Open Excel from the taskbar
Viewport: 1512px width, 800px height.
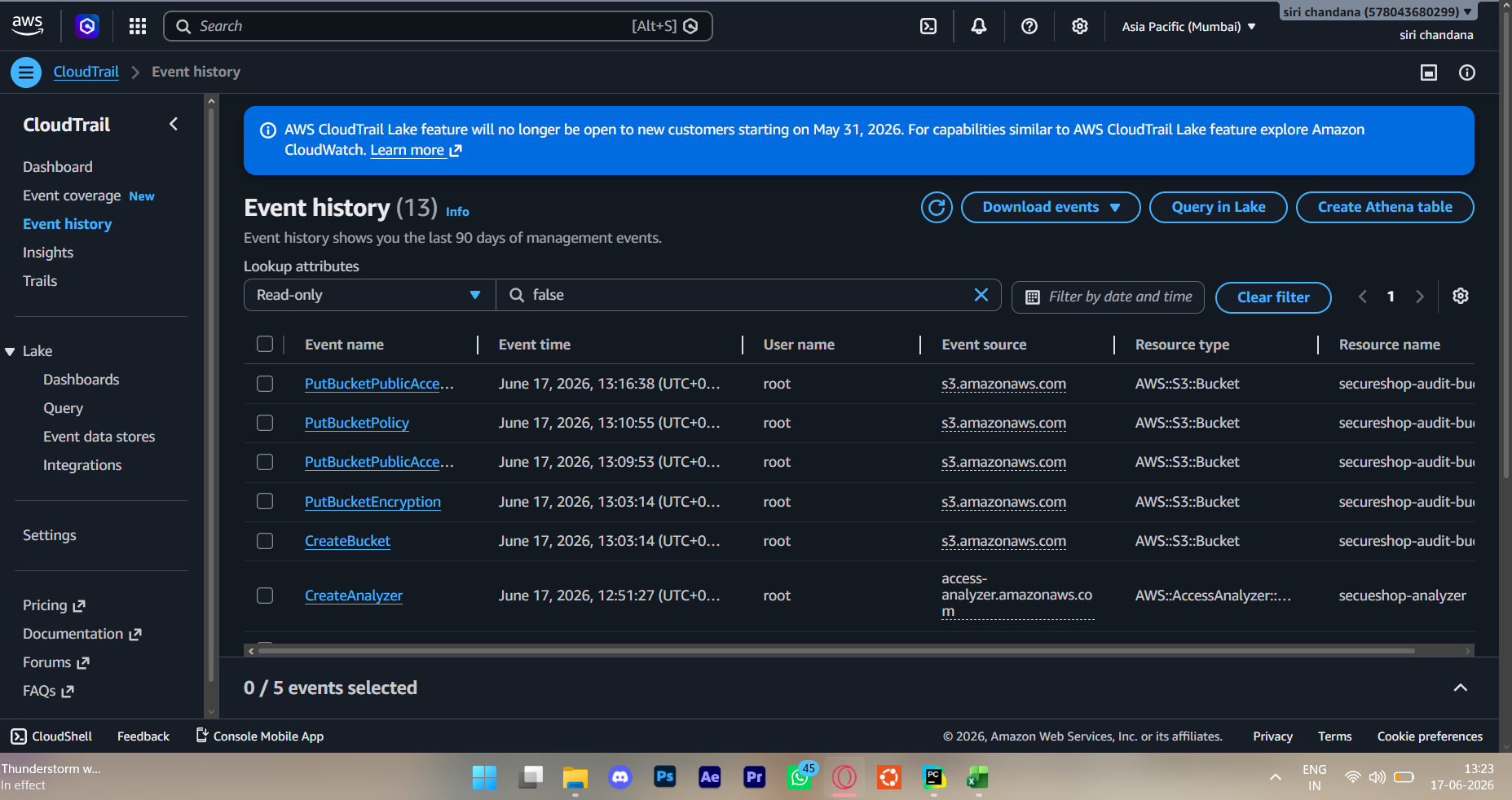point(978,777)
